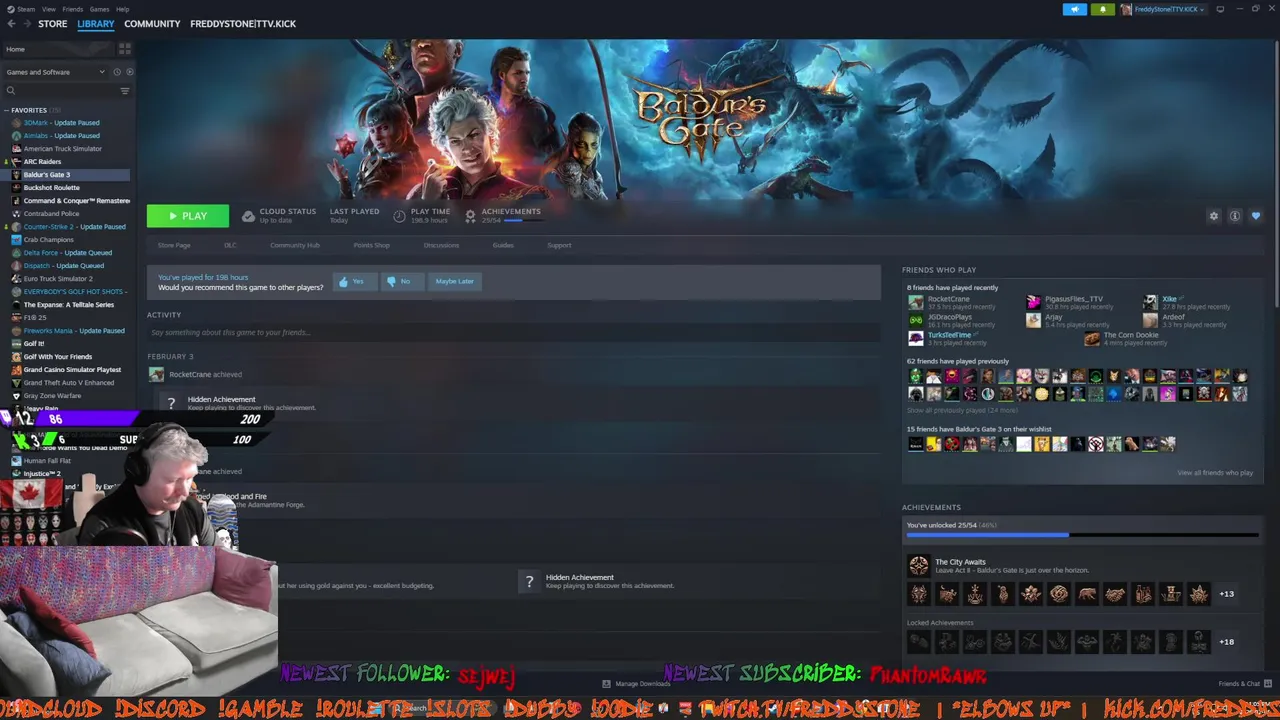Open the FreddyStone|TTV.KICK account dropdown

(x=1164, y=9)
